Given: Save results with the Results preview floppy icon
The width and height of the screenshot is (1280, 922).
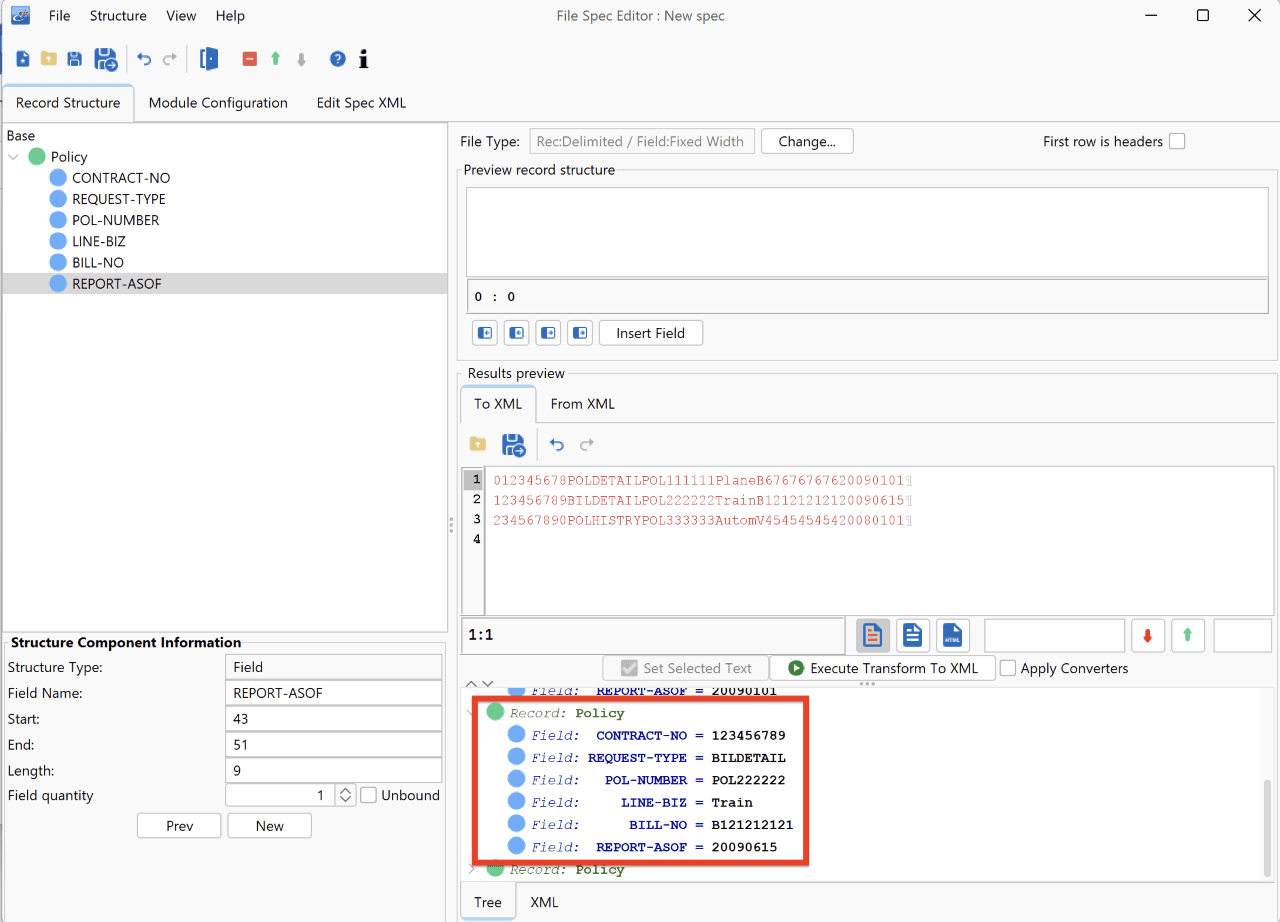Looking at the screenshot, I should [513, 444].
